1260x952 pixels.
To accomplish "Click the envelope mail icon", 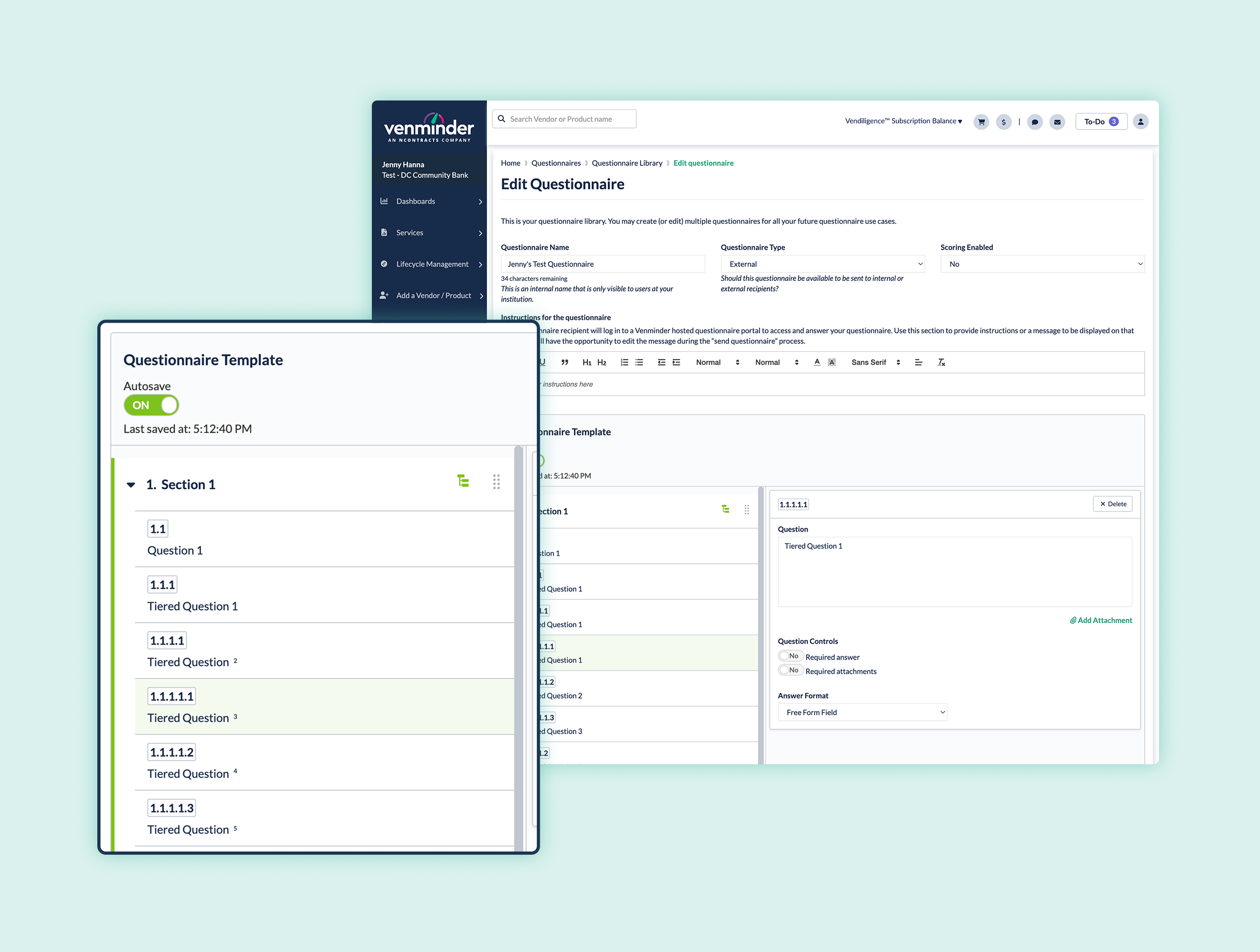I will [x=1057, y=122].
